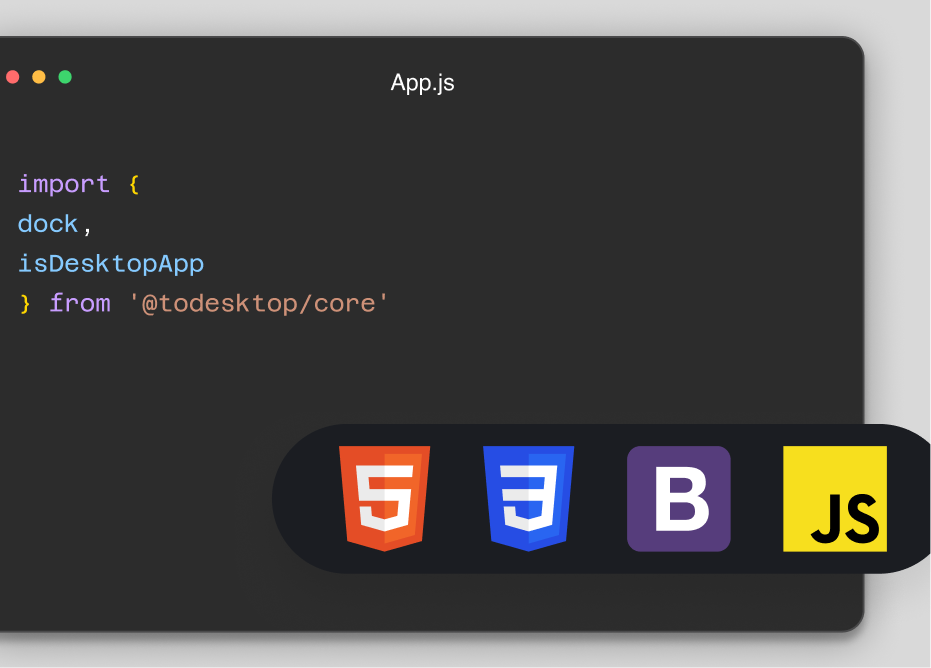Select the dock identifier in the code
This screenshot has height=668, width=931.
pos(48,224)
